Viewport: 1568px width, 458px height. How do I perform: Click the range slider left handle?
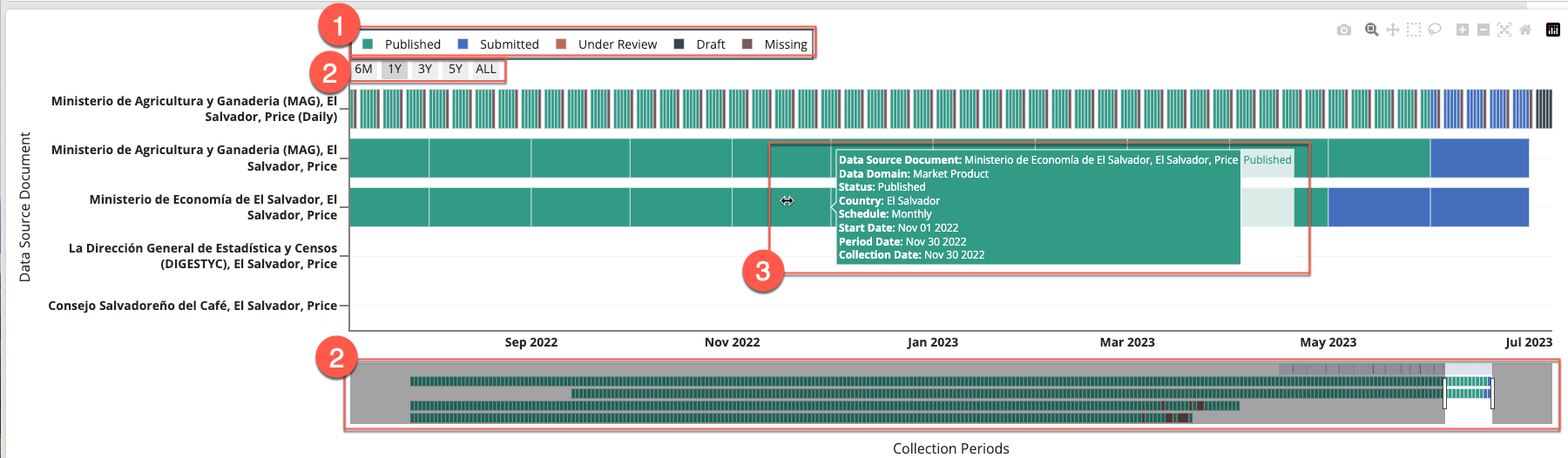[1445, 394]
